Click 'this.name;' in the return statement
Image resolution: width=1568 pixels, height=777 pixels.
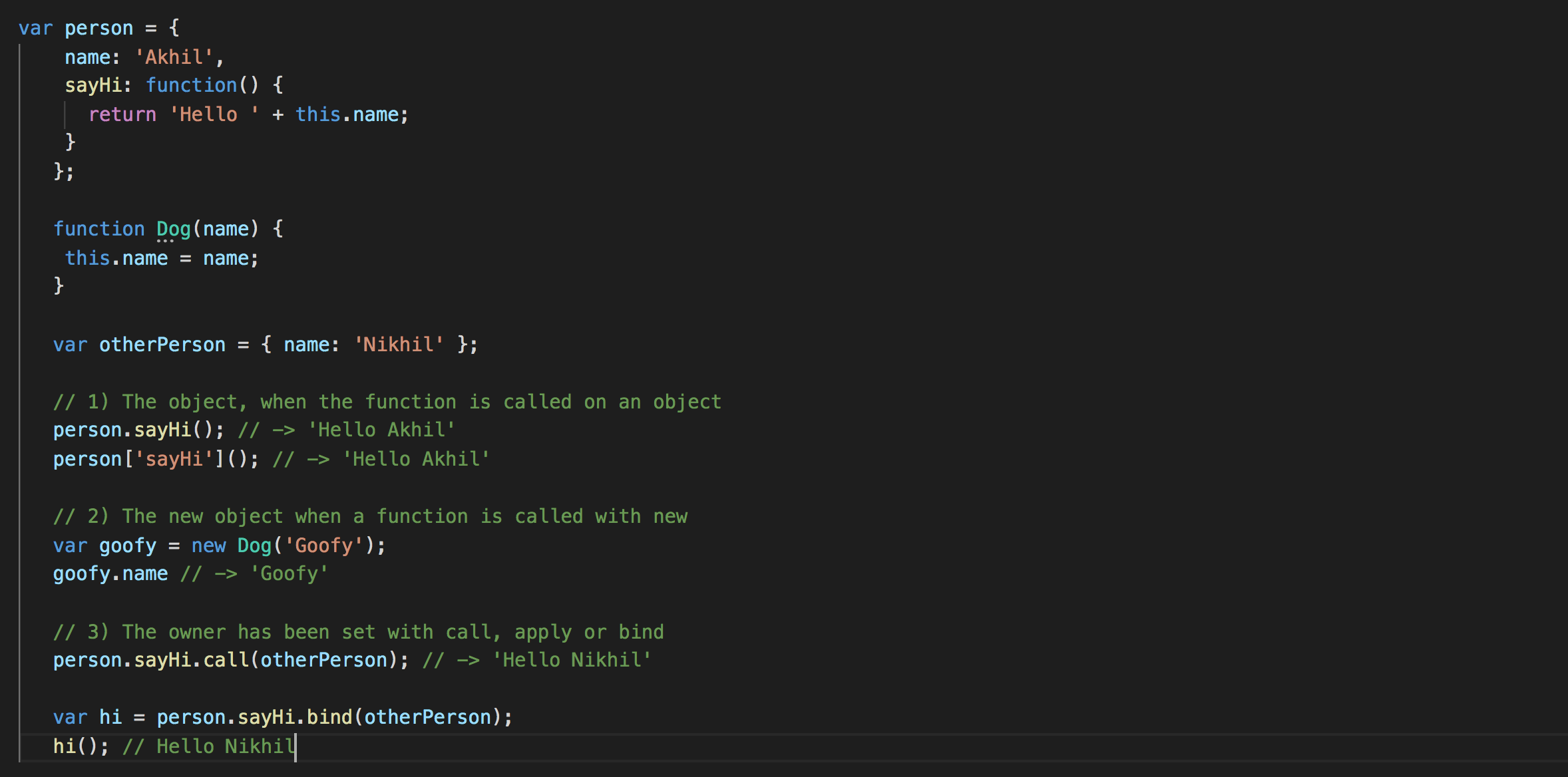pyautogui.click(x=352, y=114)
